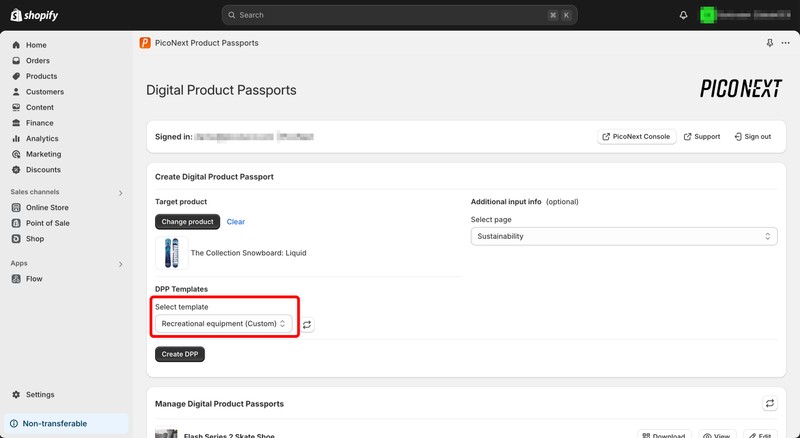Pin the PicoNext app using pin icon
800x438 pixels.
(x=769, y=43)
